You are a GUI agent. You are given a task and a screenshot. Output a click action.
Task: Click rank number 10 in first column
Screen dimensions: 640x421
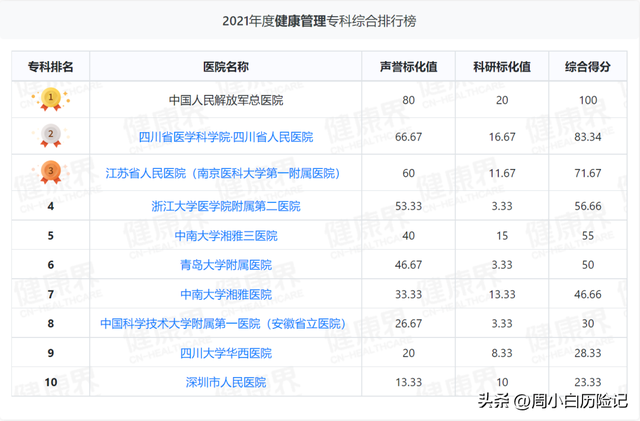click(51, 383)
